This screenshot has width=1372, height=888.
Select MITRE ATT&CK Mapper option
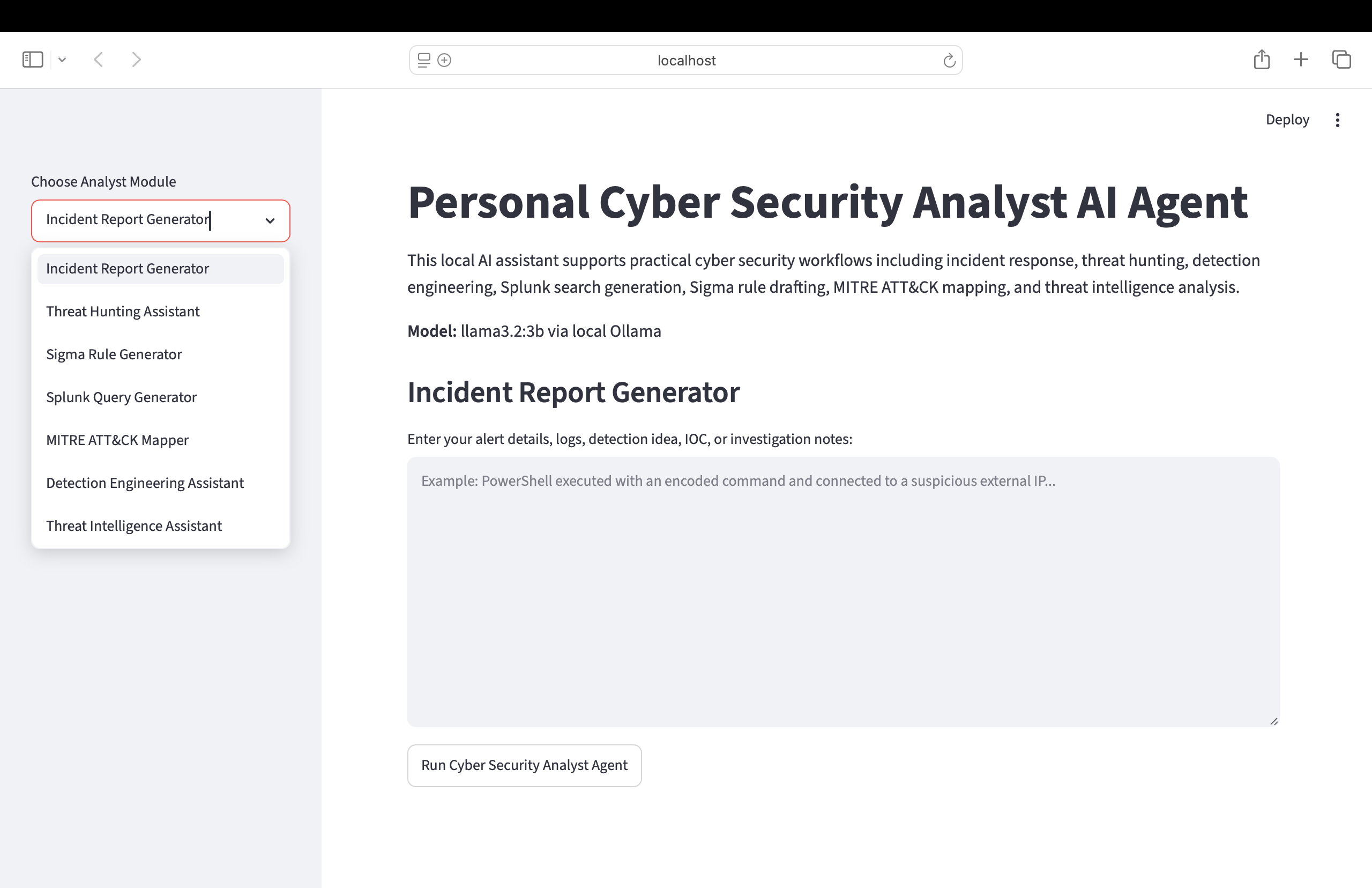pyautogui.click(x=161, y=440)
